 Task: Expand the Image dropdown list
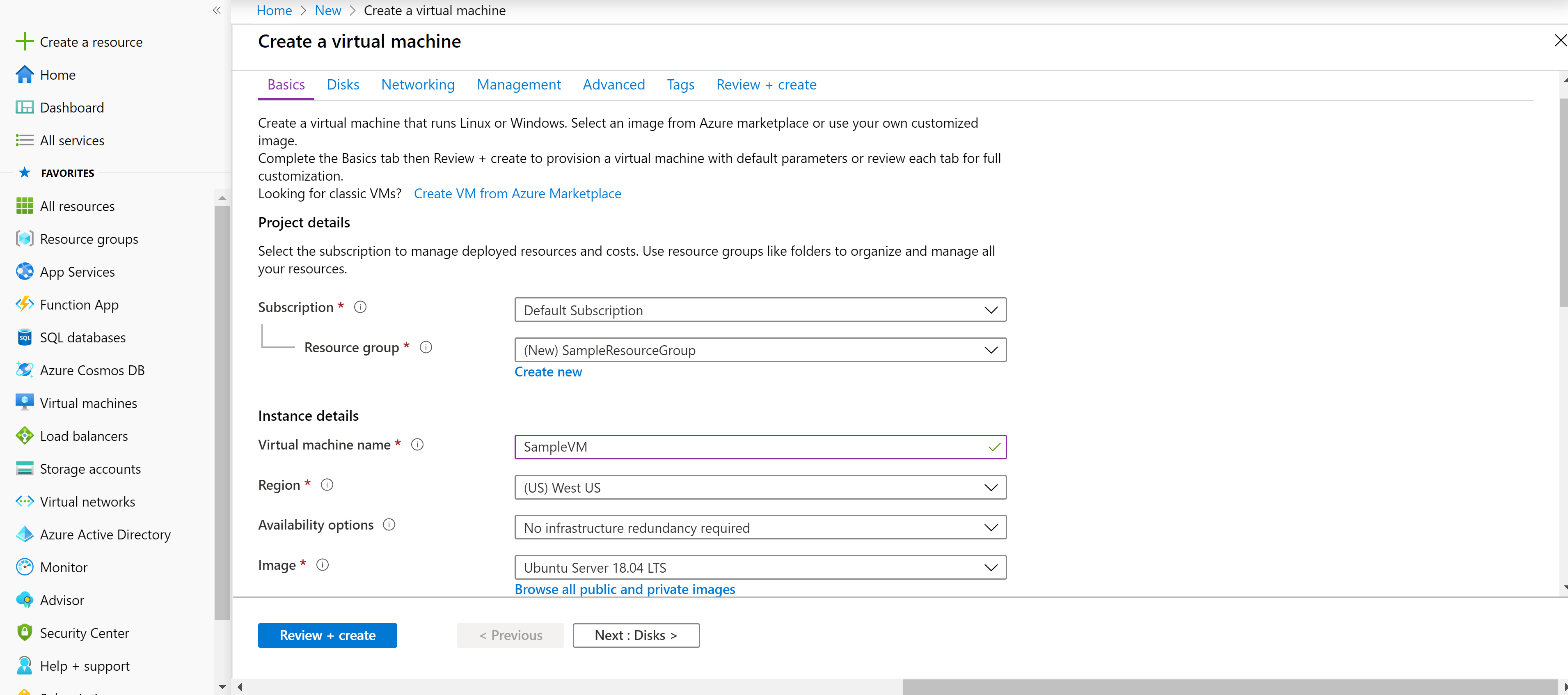(760, 567)
